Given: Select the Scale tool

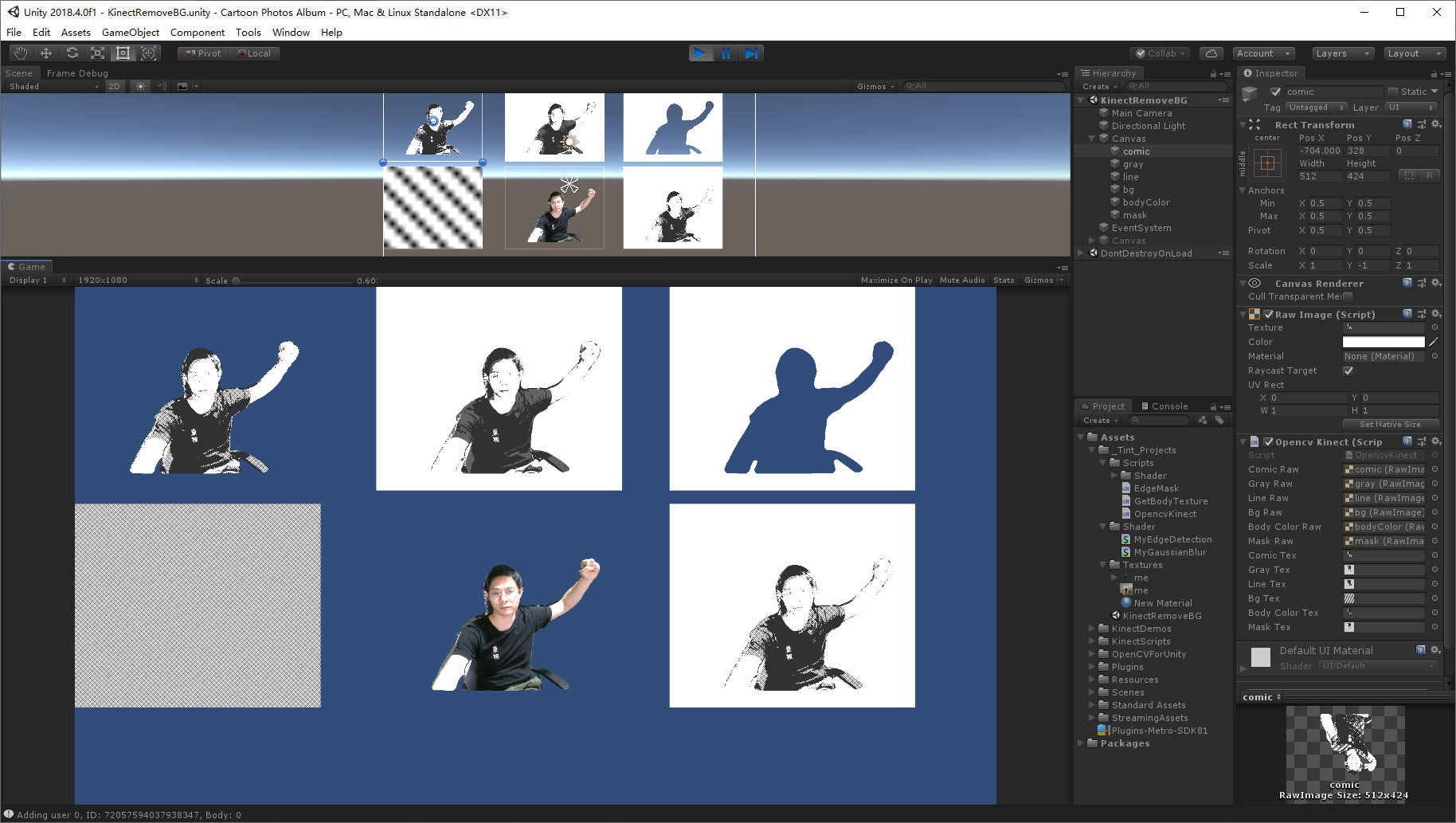Looking at the screenshot, I should (97, 53).
